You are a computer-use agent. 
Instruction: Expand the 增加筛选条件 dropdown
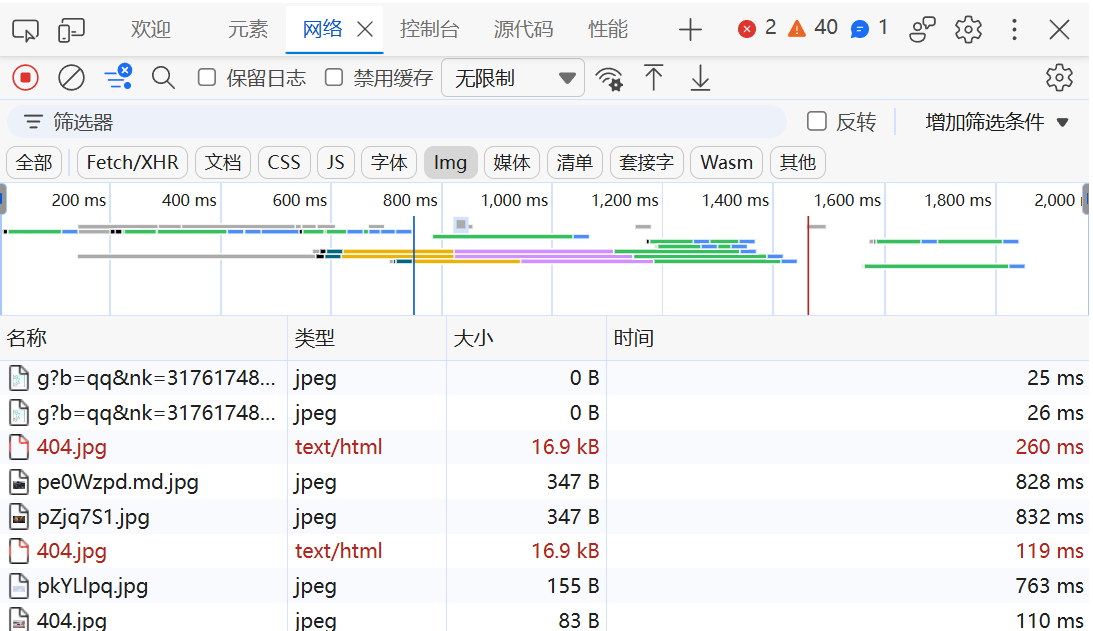point(996,122)
